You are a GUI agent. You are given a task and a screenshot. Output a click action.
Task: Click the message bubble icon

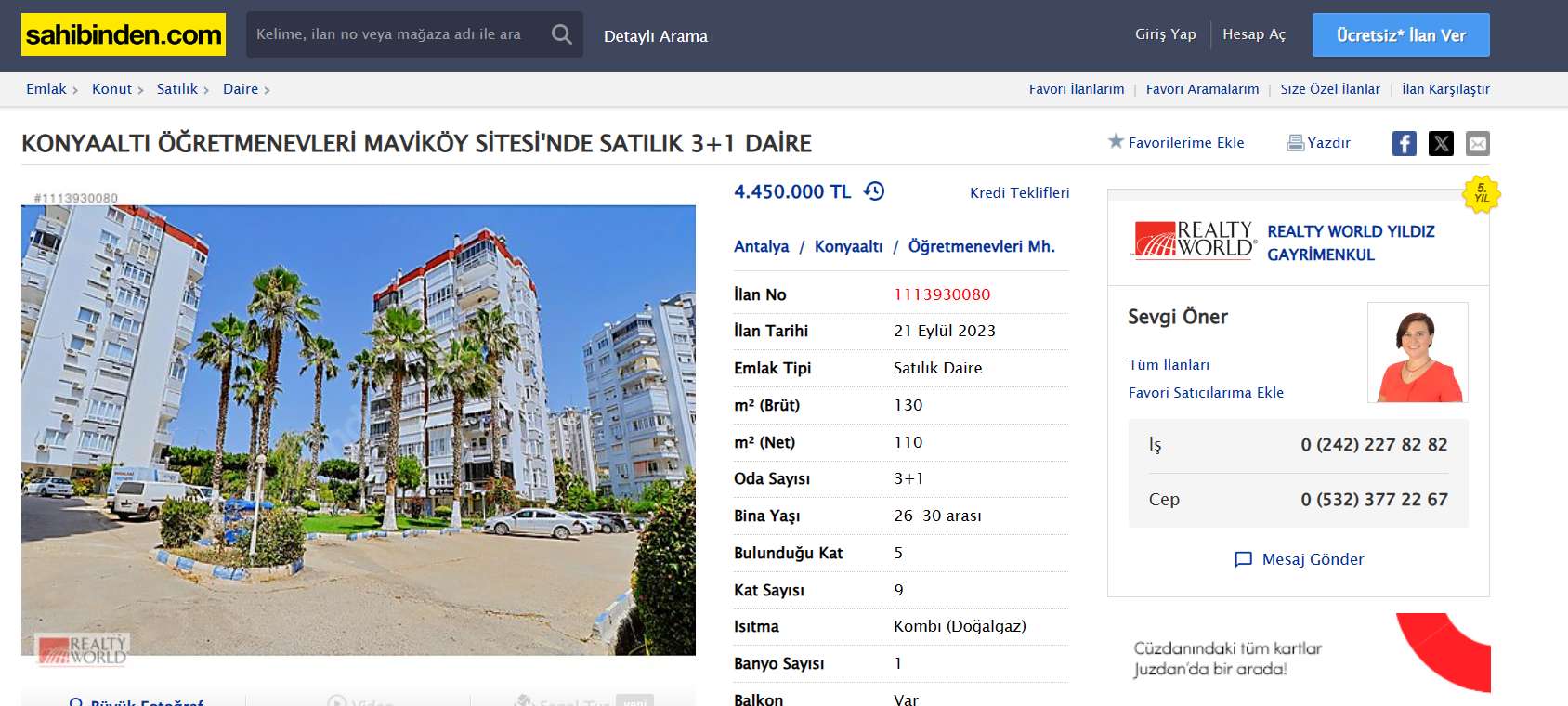(1243, 559)
